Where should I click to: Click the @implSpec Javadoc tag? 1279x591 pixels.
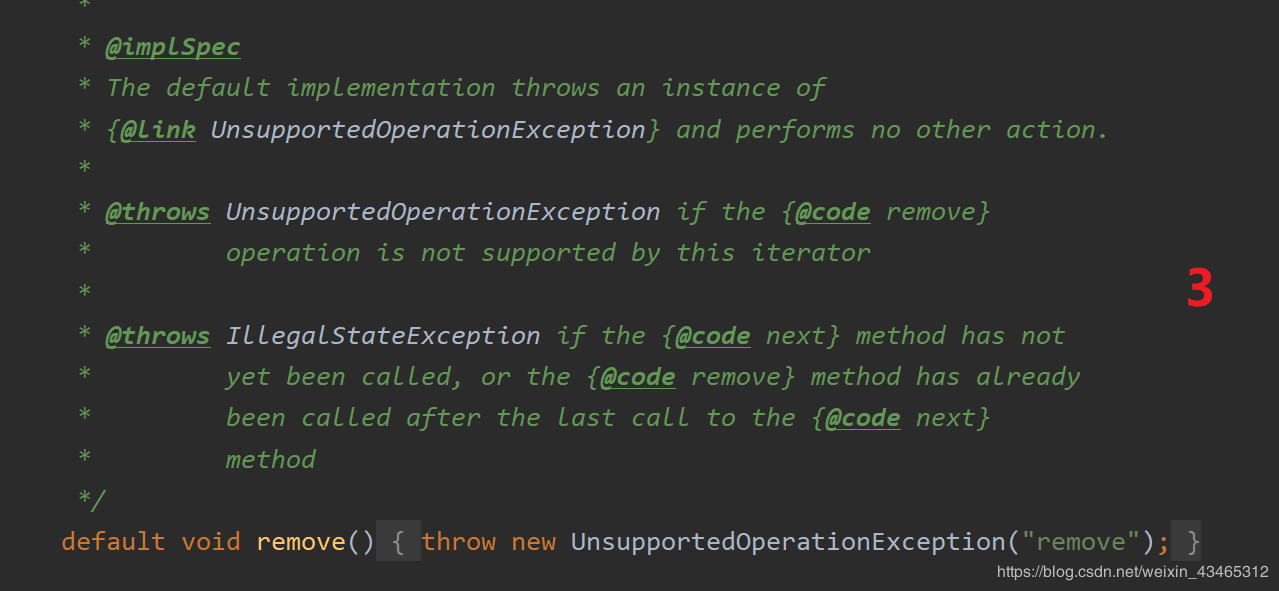173,47
